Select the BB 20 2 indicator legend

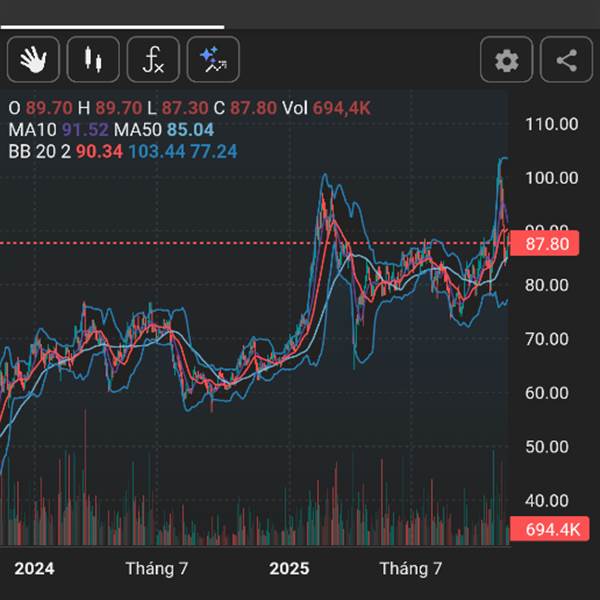pos(39,152)
